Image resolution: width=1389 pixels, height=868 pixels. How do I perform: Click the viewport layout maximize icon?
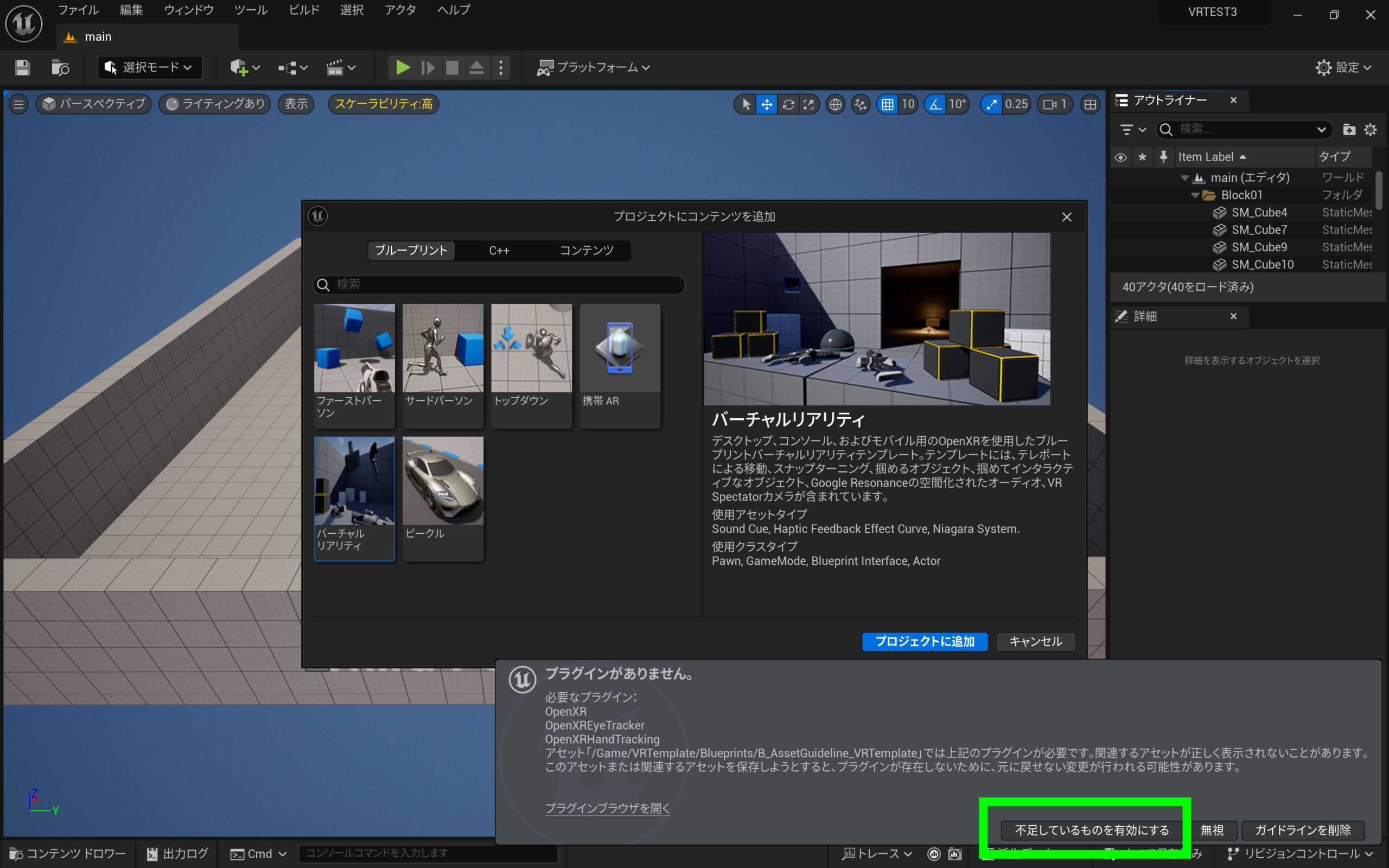coord(1089,104)
